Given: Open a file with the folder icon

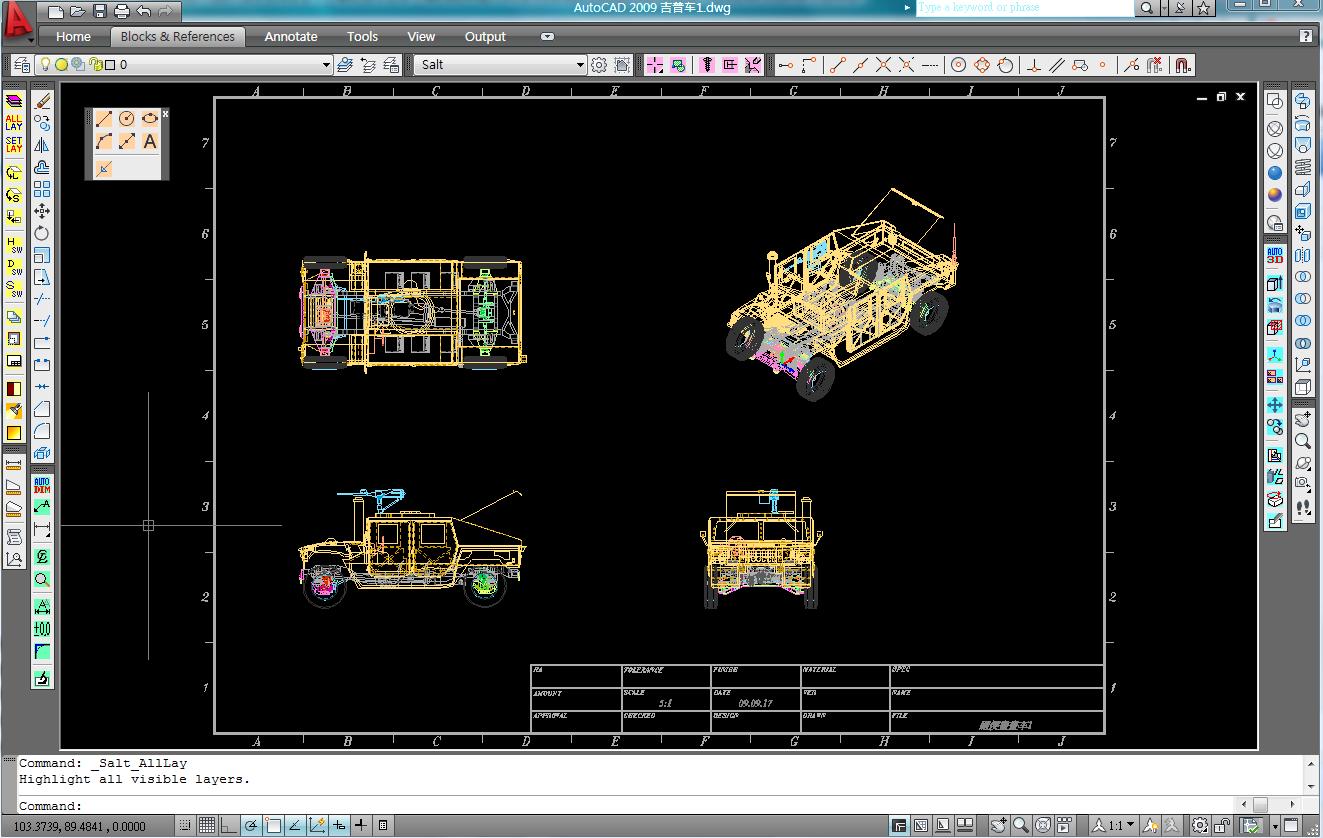Looking at the screenshot, I should click(78, 11).
